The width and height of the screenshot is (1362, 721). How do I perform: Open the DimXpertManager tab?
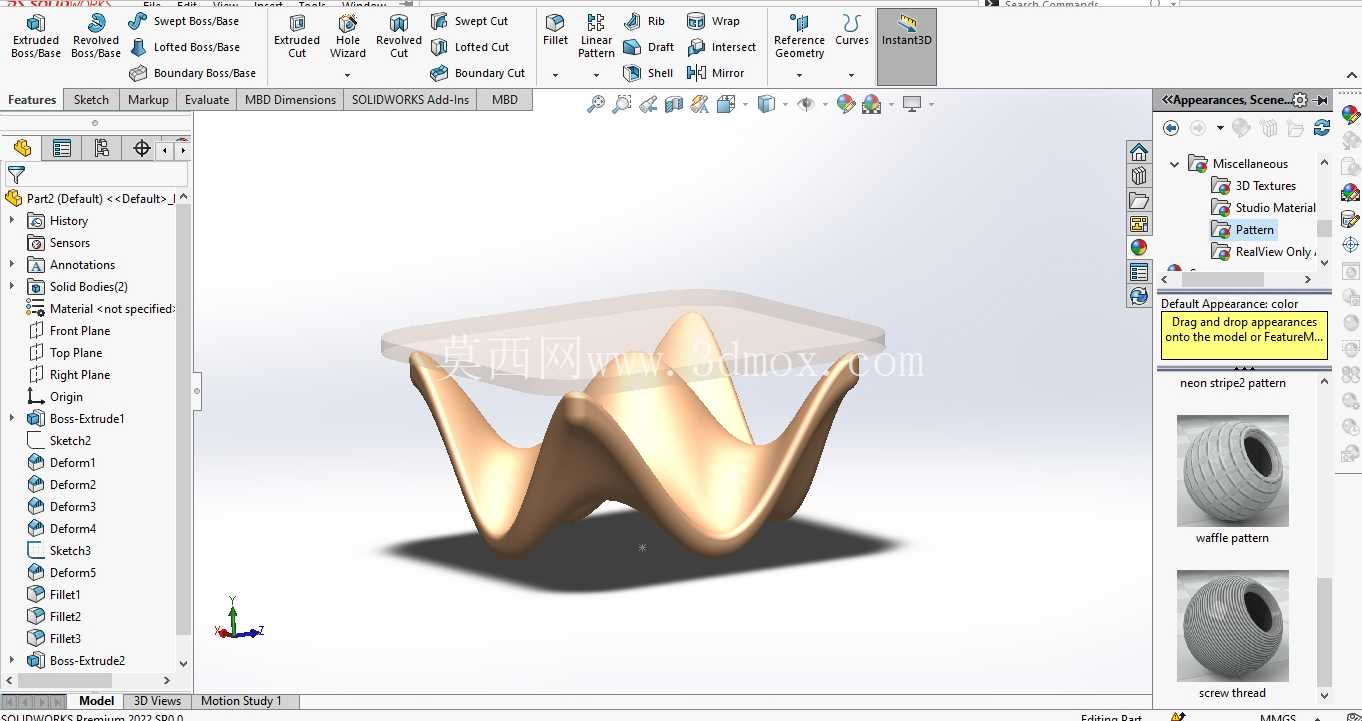[x=142, y=149]
